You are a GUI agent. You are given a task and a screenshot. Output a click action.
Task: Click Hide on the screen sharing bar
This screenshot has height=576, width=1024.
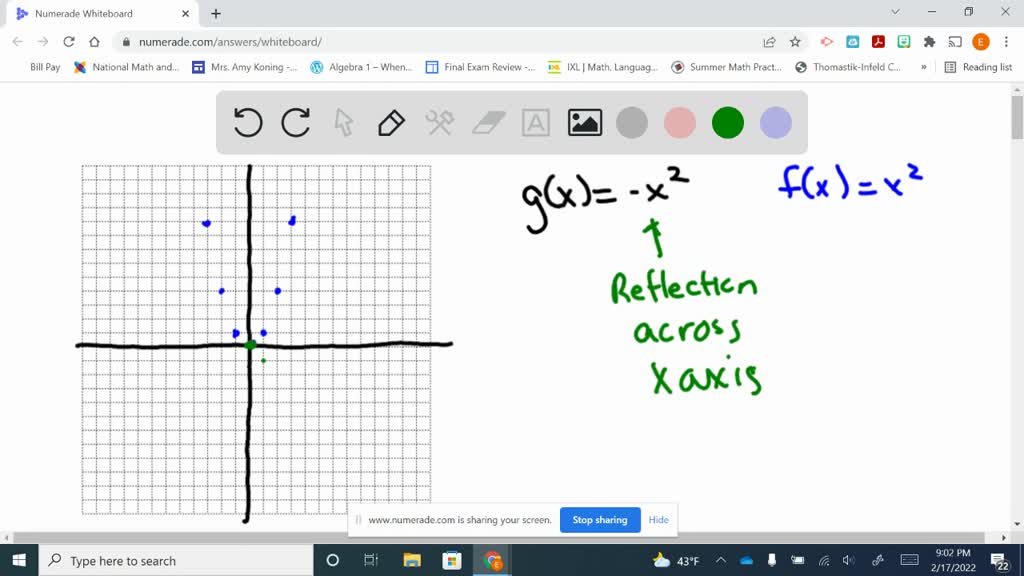tap(658, 520)
